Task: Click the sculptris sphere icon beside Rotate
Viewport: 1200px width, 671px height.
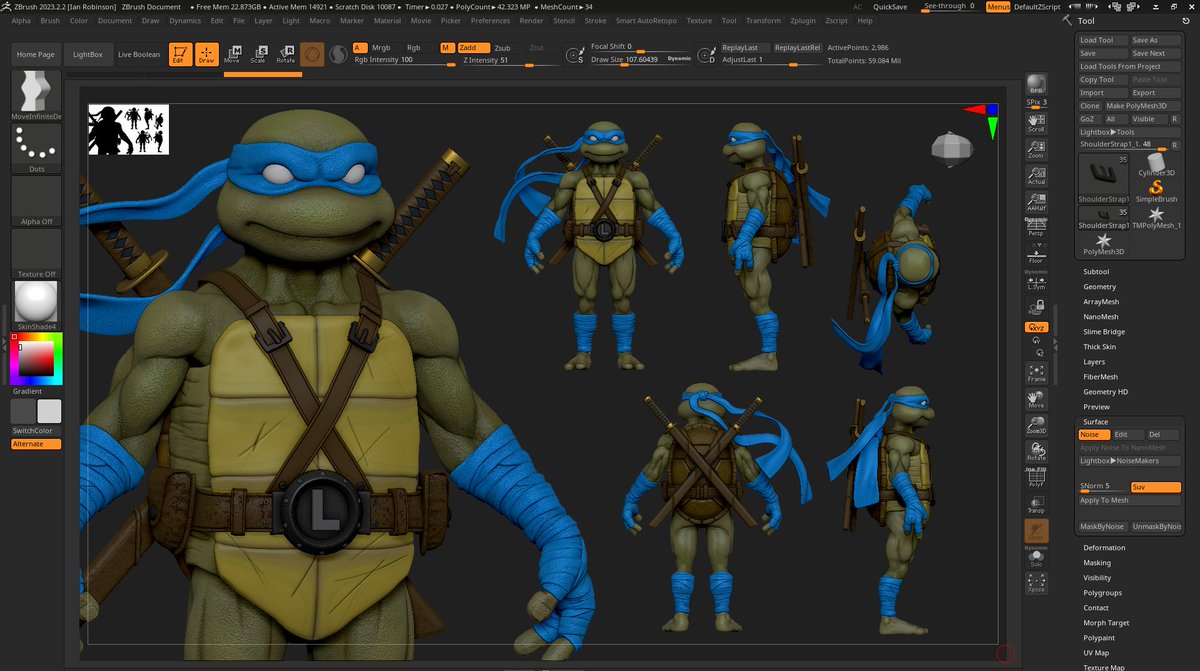Action: tap(337, 55)
